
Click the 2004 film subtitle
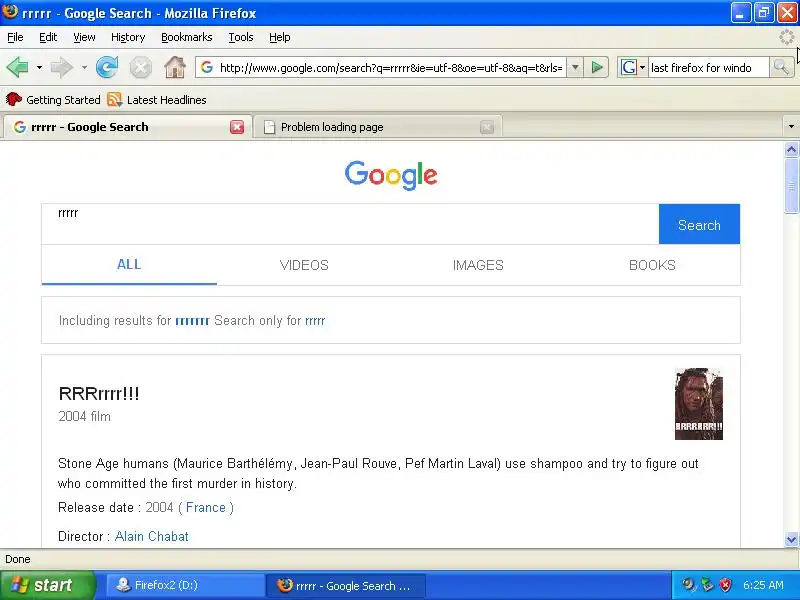84,416
